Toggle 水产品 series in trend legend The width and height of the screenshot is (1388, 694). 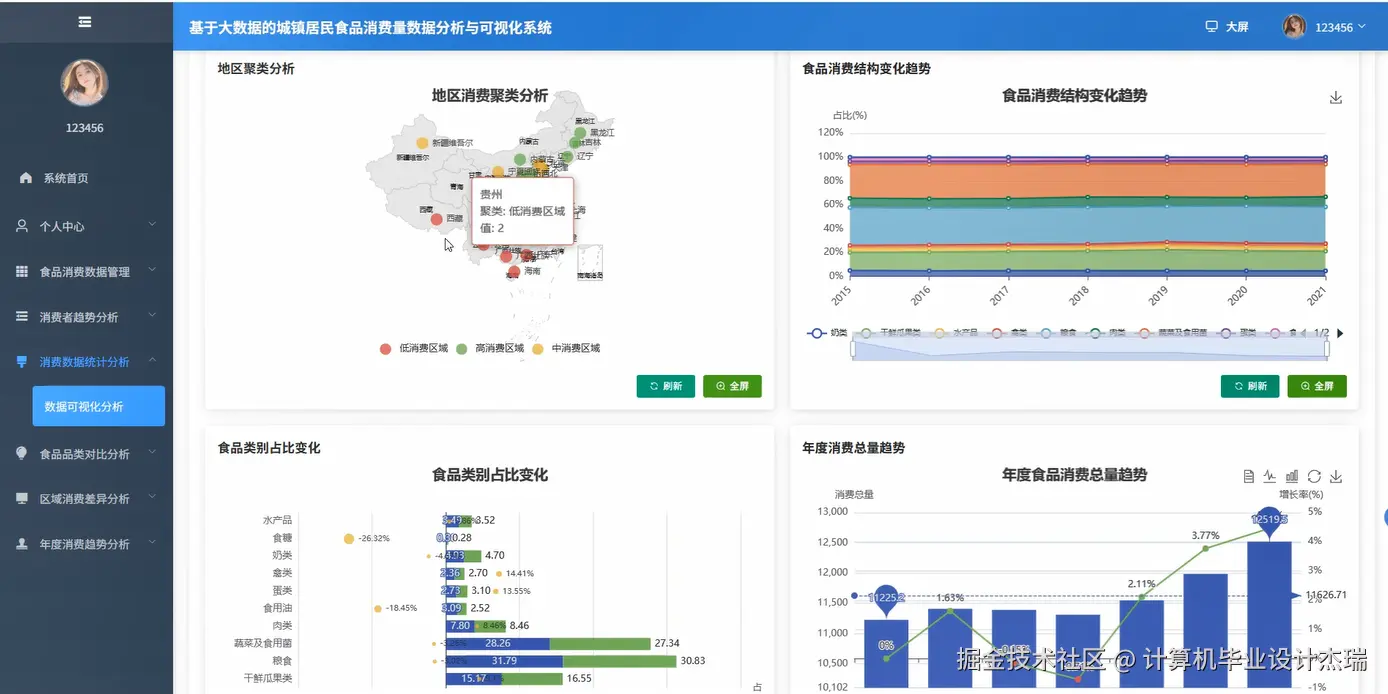954,333
